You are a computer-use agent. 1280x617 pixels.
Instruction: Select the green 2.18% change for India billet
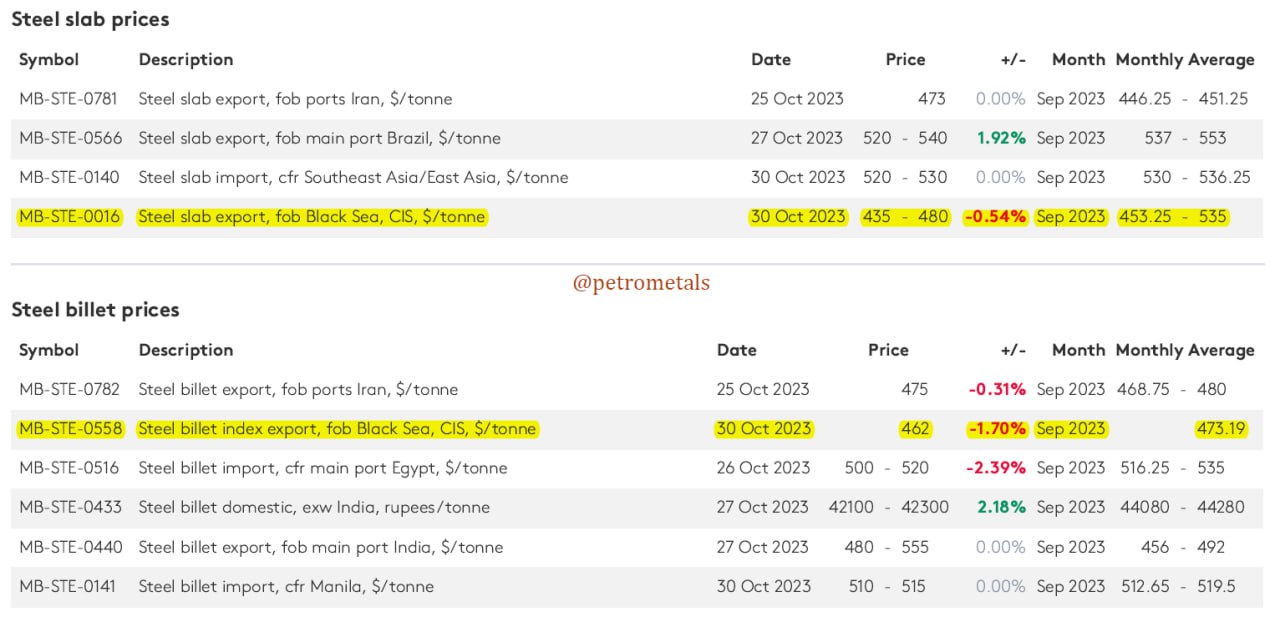[x=1001, y=507]
